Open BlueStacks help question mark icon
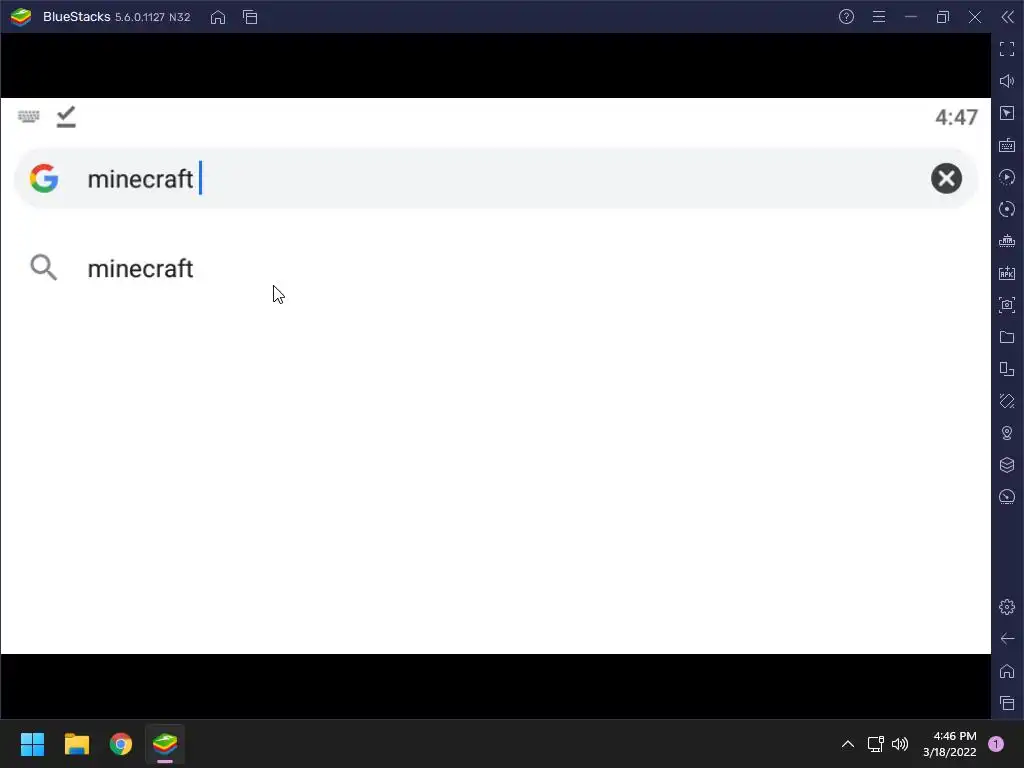 click(846, 17)
